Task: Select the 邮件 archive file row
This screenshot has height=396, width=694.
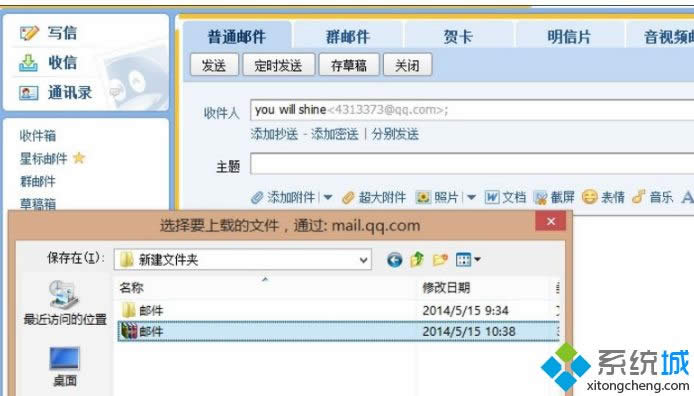Action: [x=338, y=331]
